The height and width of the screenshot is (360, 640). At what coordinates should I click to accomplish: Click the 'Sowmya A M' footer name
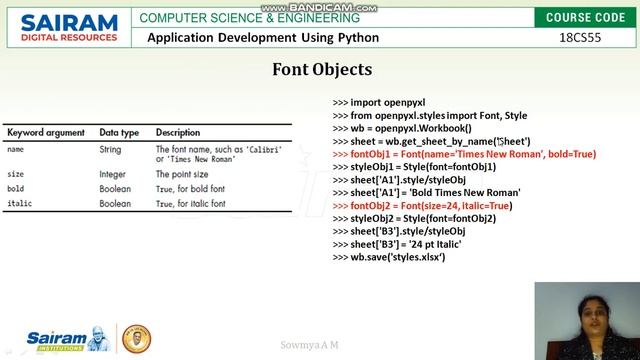click(309, 345)
